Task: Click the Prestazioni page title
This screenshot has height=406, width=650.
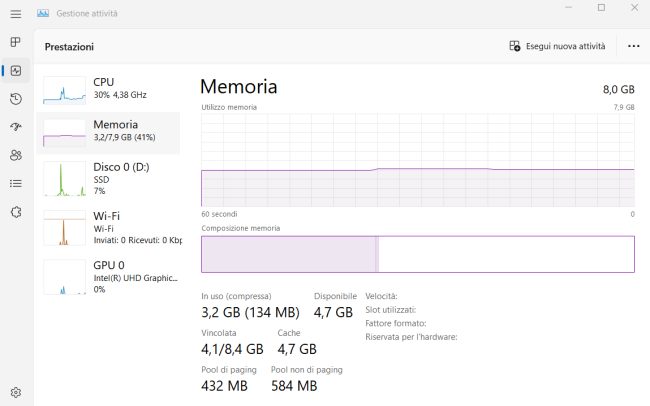Action: click(69, 47)
